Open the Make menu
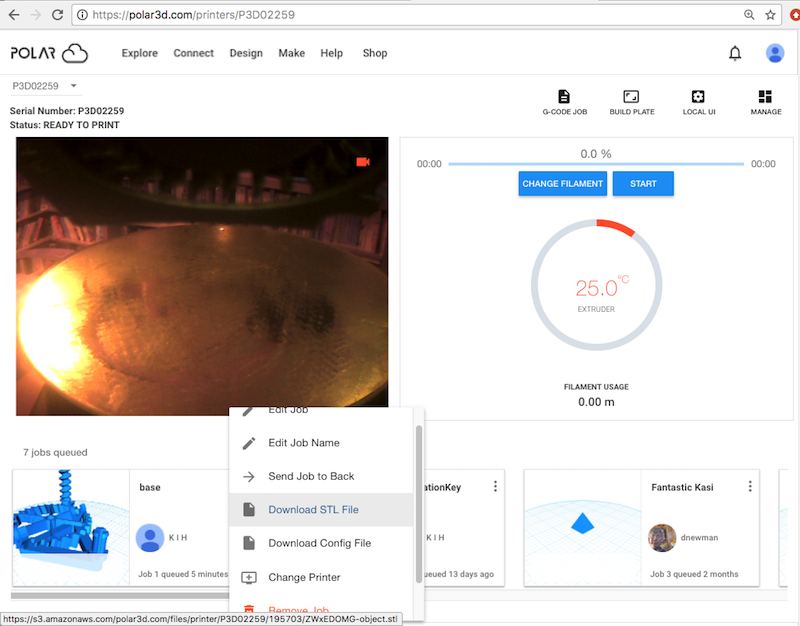Screen dimensions: 800x626 [x=291, y=53]
